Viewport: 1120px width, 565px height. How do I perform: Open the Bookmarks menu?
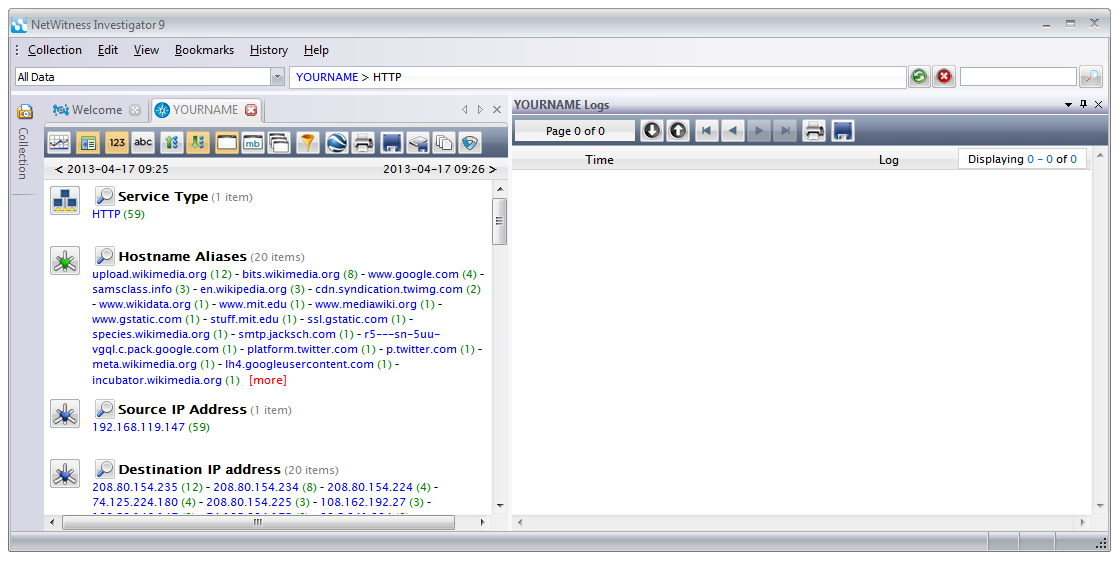pyautogui.click(x=204, y=50)
